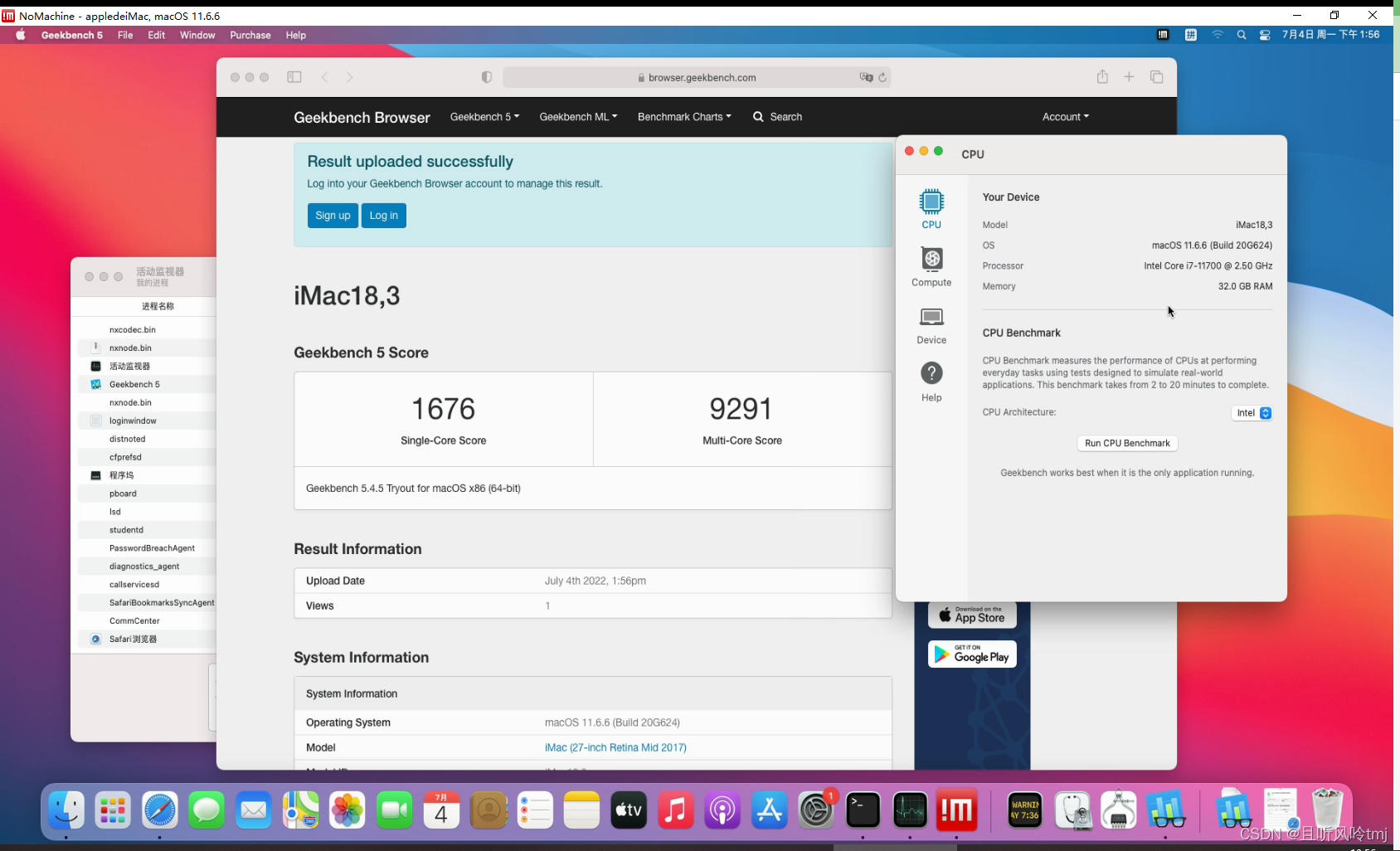The width and height of the screenshot is (1400, 851).
Task: Open the CPU Architecture dropdown
Action: click(x=1252, y=413)
